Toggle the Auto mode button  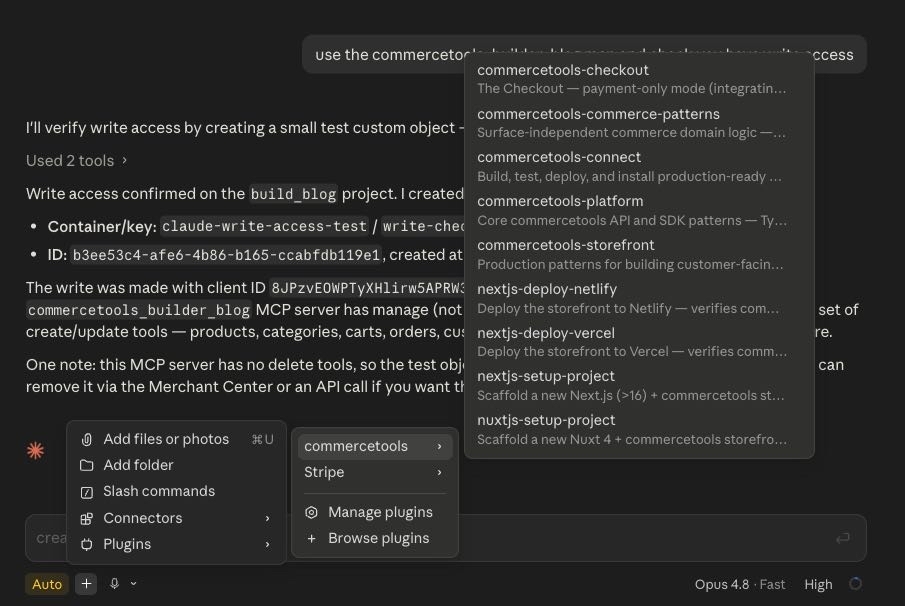pyautogui.click(x=47, y=584)
